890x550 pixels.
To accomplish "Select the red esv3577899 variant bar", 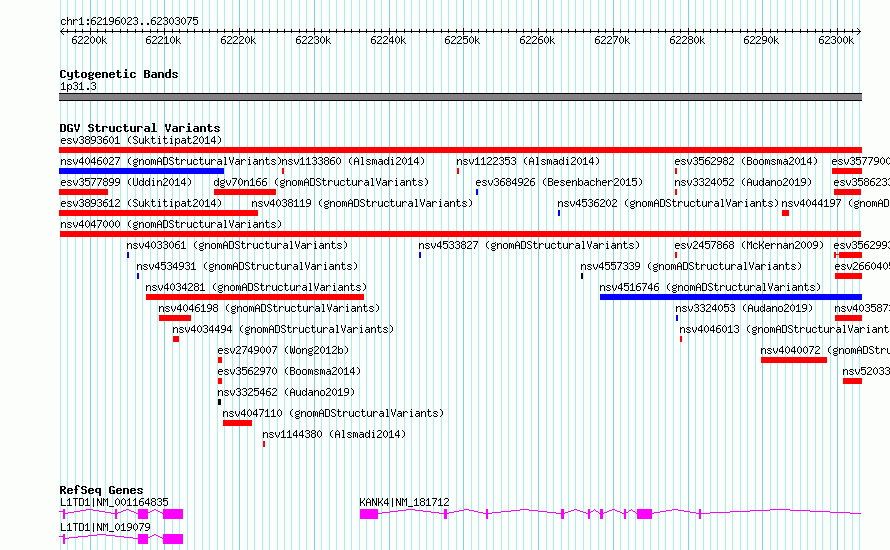I will click(83, 192).
